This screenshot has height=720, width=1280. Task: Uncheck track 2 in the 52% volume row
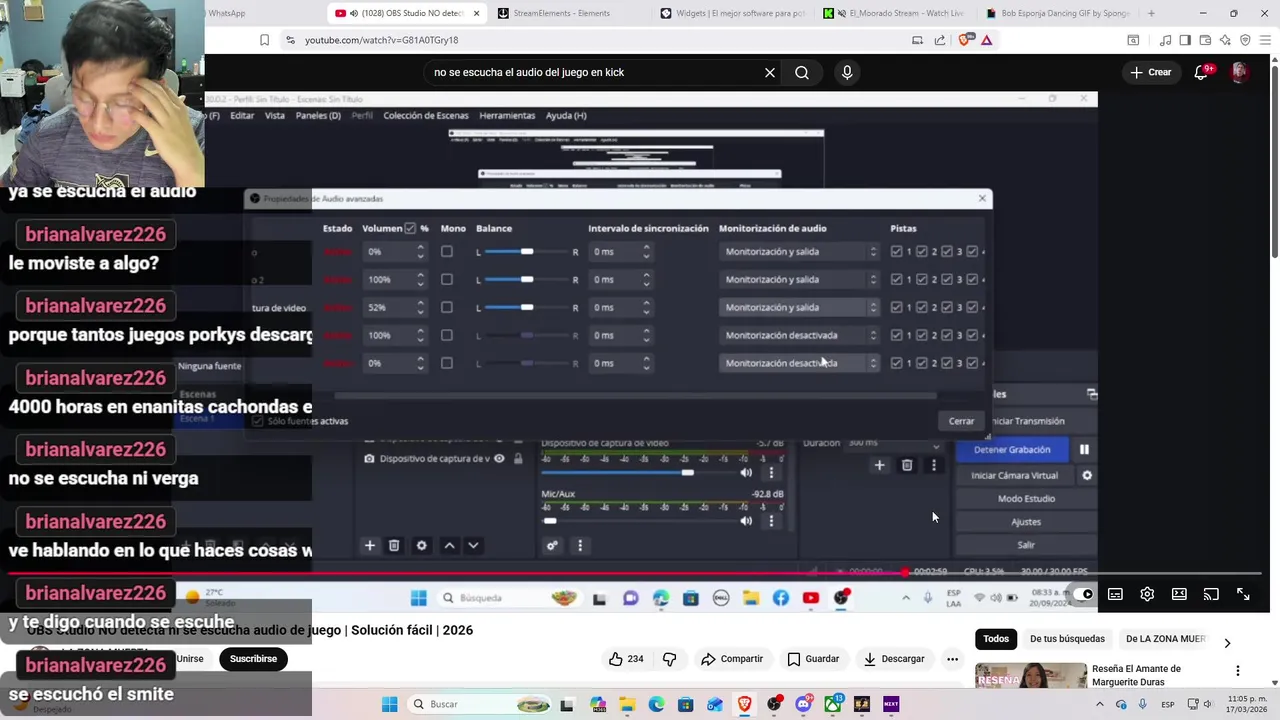point(921,307)
